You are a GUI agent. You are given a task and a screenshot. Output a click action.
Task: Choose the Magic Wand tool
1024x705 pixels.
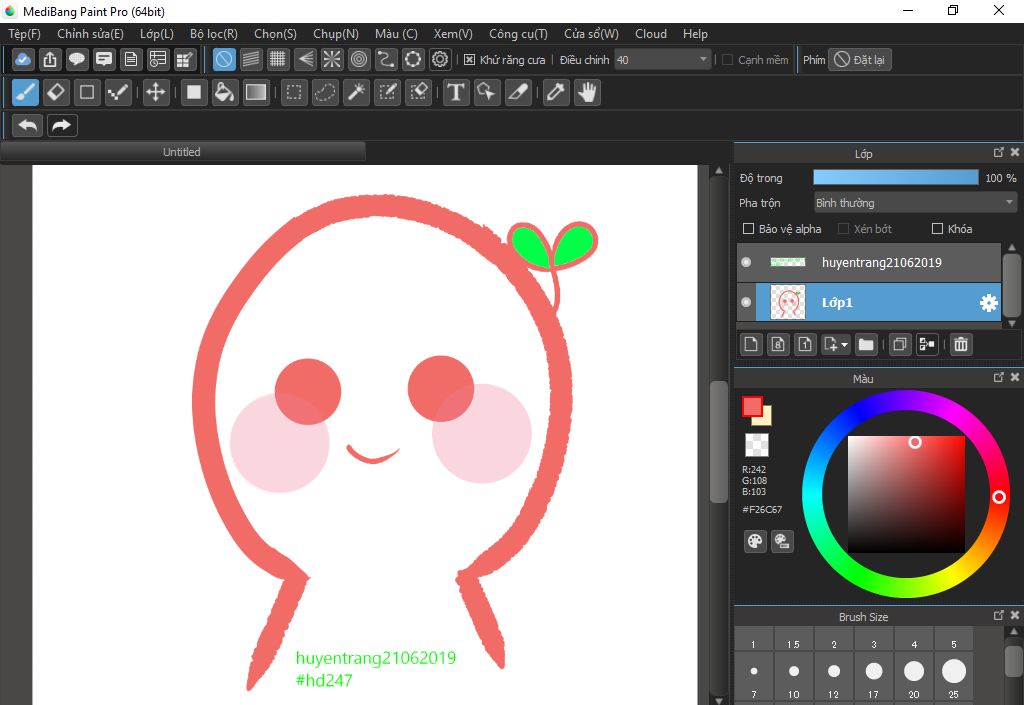pos(356,93)
